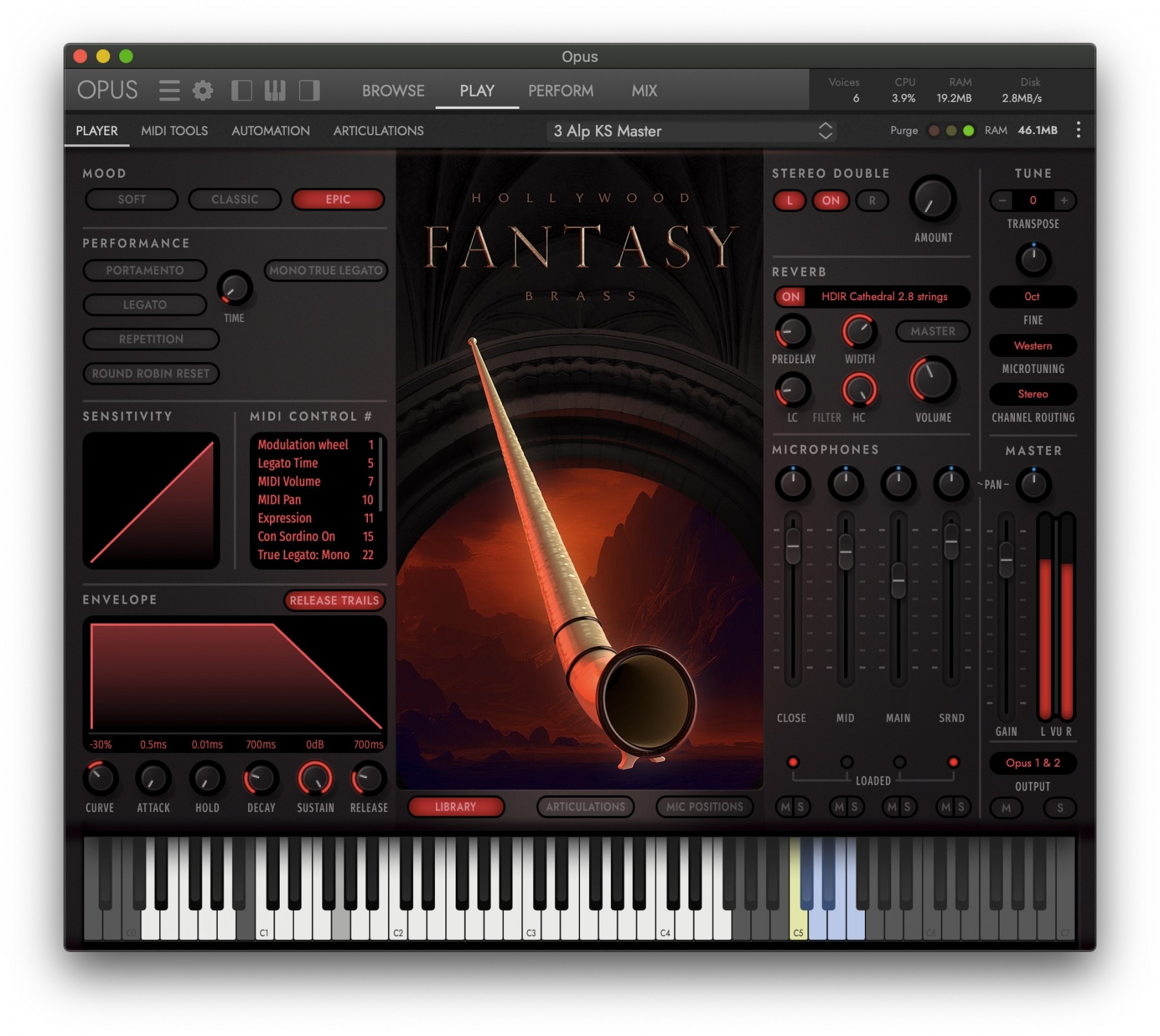Click the envelope Release knob
Viewport: 1160px width, 1036px height.
(x=369, y=778)
